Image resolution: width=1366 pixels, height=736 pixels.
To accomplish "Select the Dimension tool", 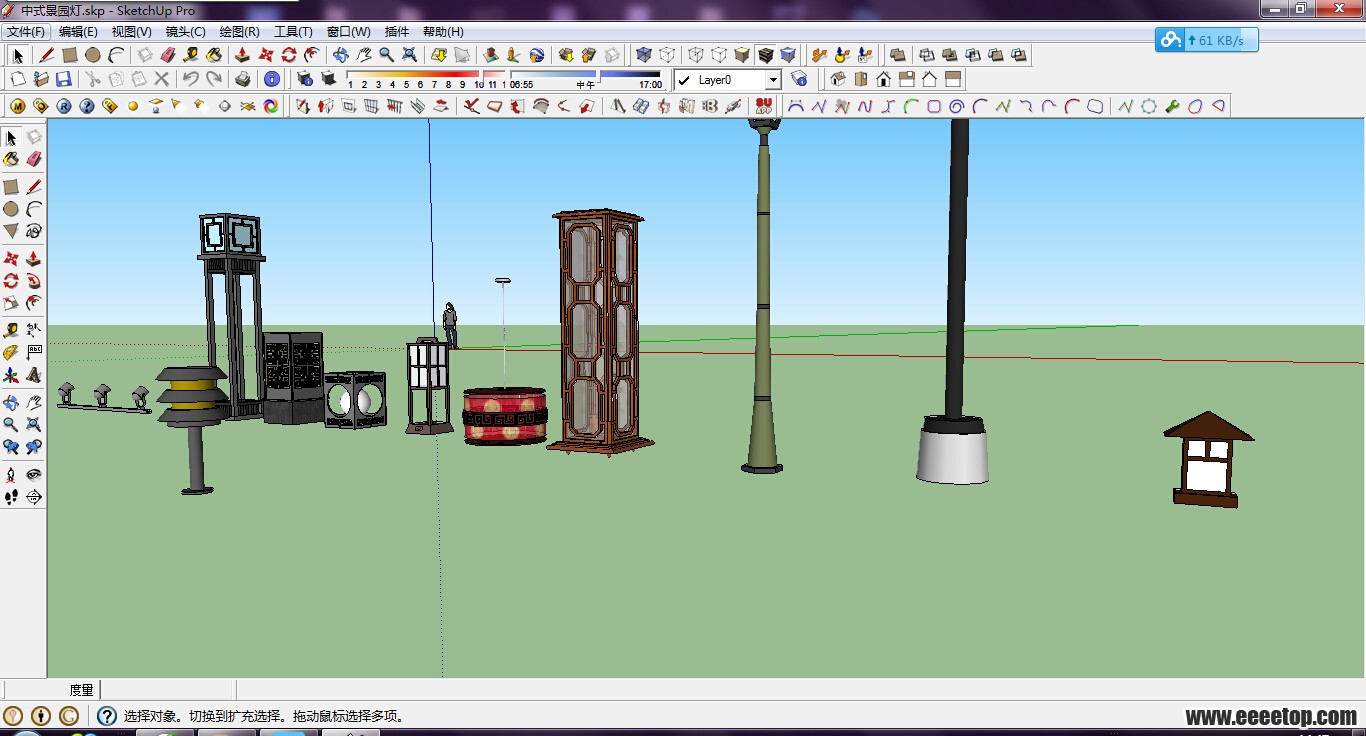I will [34, 330].
